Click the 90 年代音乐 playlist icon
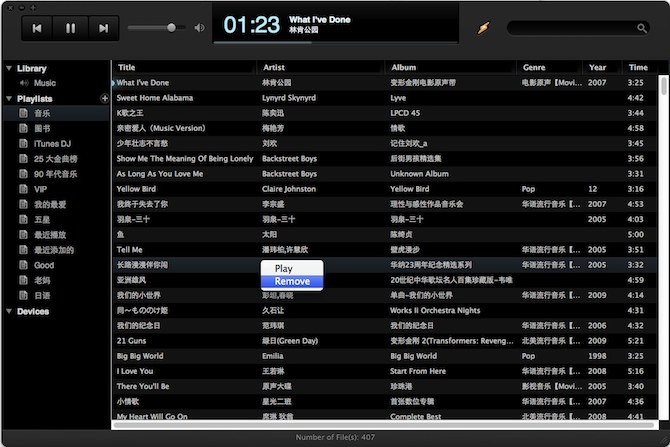The height and width of the screenshot is (447, 670). (24, 174)
